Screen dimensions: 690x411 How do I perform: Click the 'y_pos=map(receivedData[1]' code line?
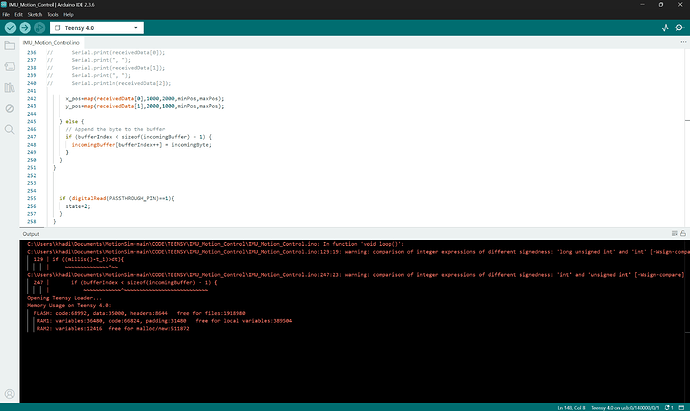[x=145, y=106]
